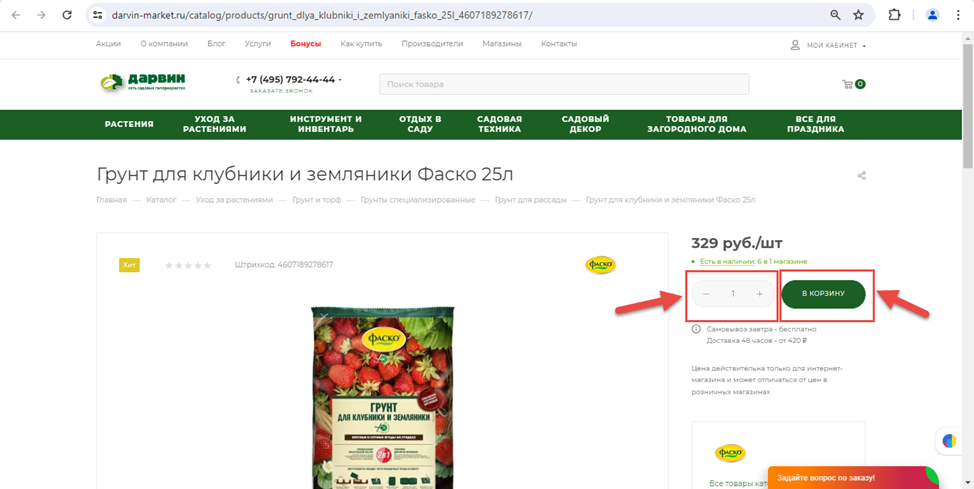Open the Растения catalog menu
Image resolution: width=974 pixels, height=489 pixels.
[129, 124]
